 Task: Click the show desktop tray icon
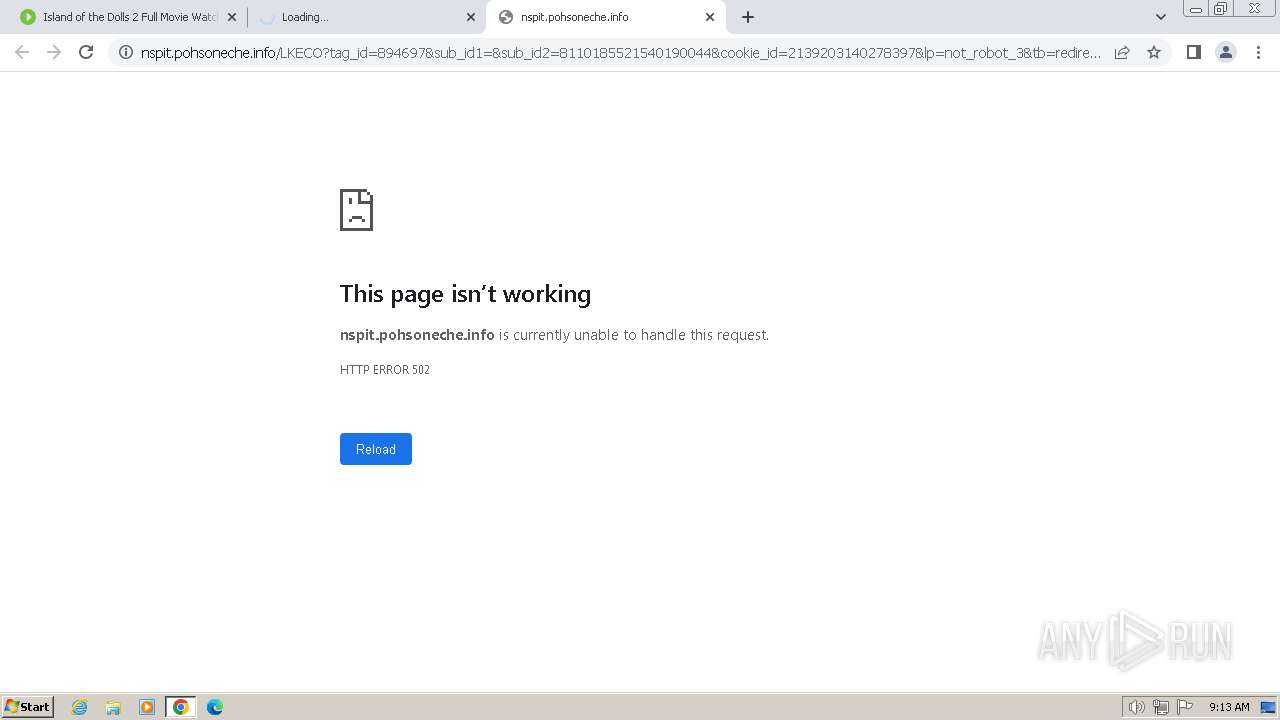click(x=1268, y=707)
